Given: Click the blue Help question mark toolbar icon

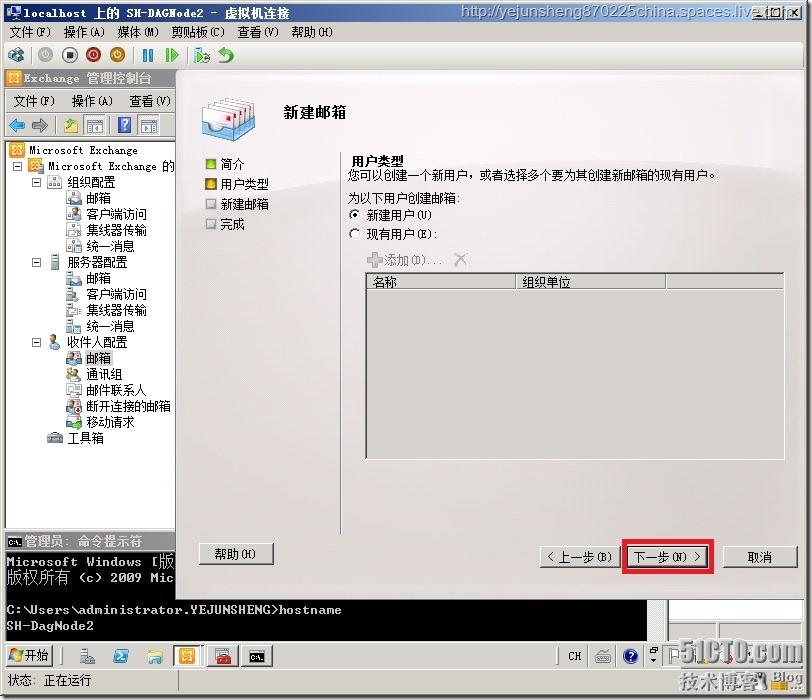Looking at the screenshot, I should [125, 125].
